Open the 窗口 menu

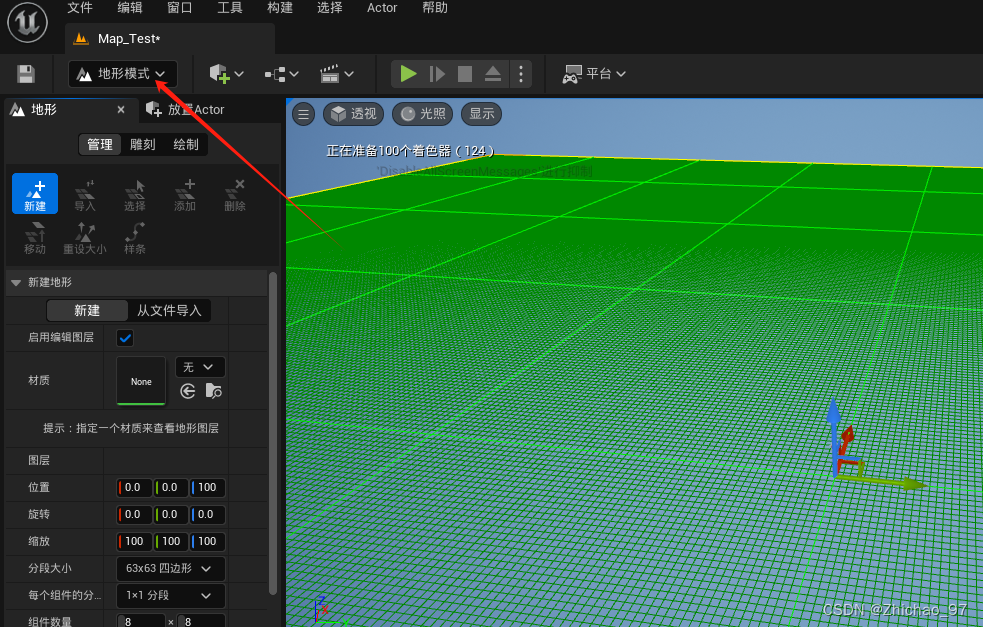coord(179,8)
